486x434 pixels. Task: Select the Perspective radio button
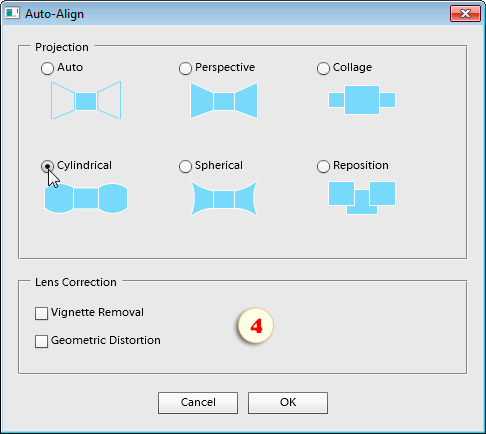185,68
